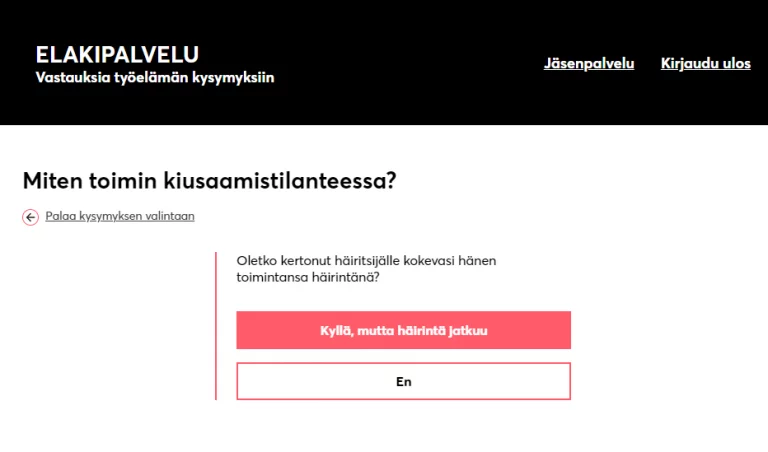Screen dimensions: 768x452
Task: Follow "Palaa kysymyksen valintaan" link
Action: click(120, 216)
